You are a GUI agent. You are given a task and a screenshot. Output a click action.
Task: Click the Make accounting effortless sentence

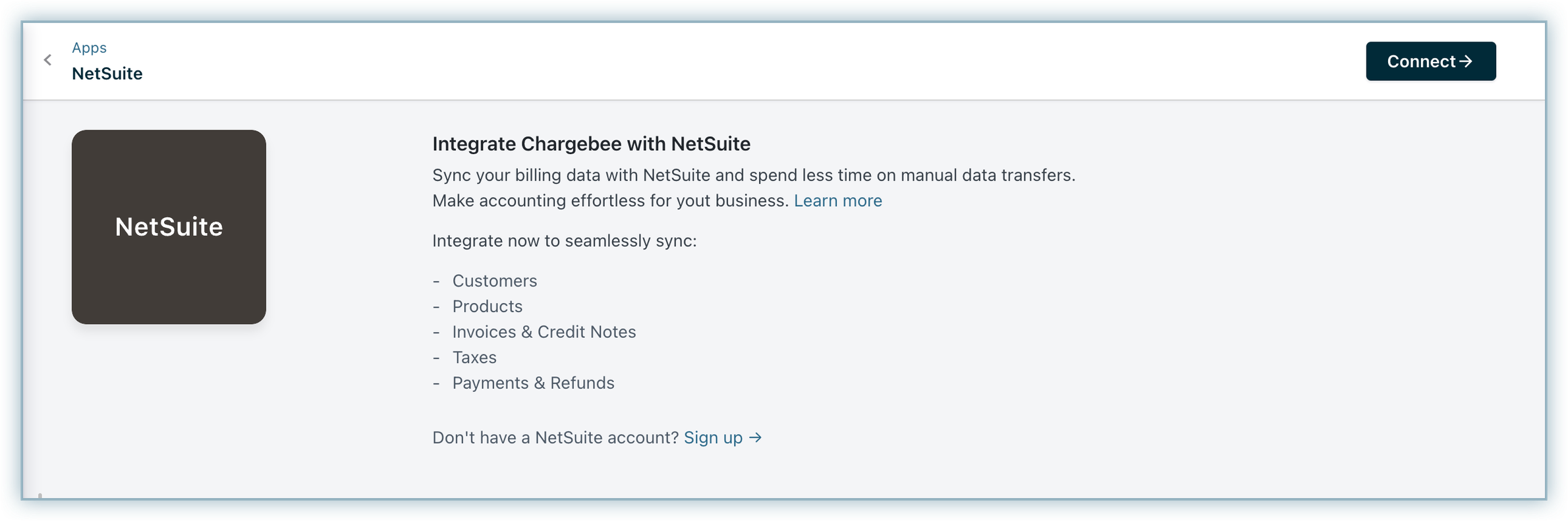click(x=610, y=201)
